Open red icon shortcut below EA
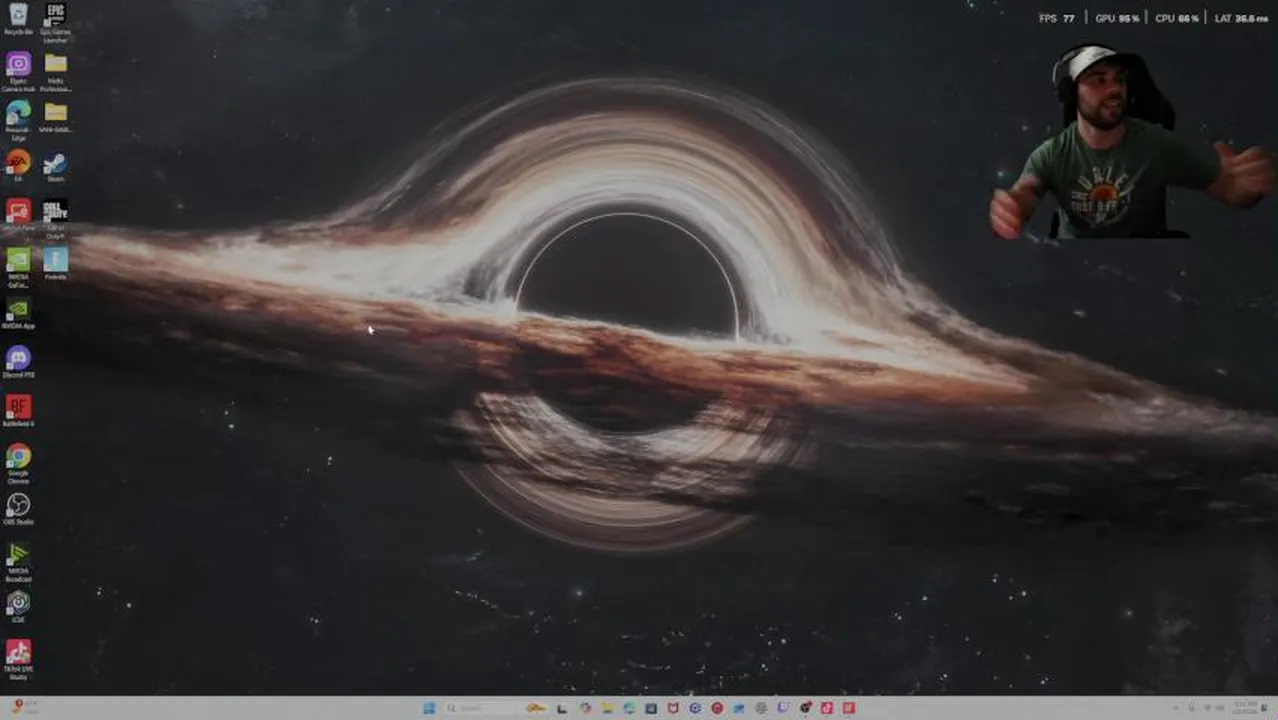Screen dimensions: 1278x720 [18, 215]
